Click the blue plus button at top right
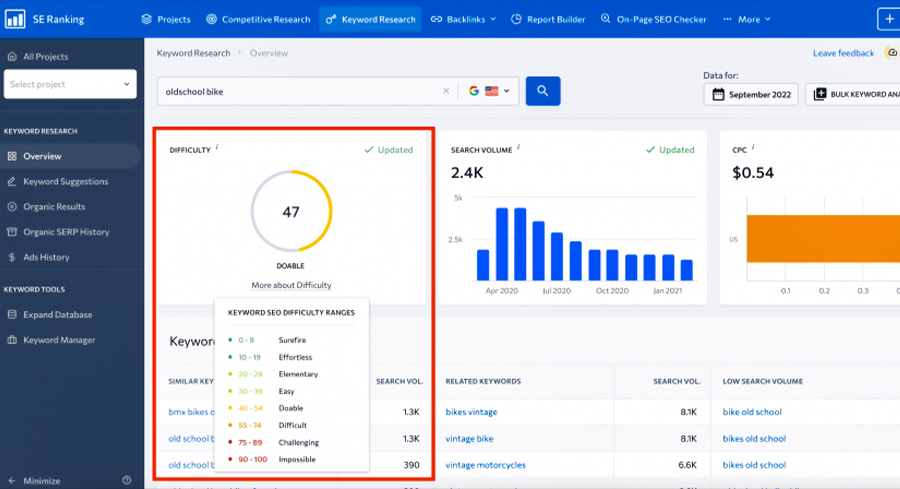 pos(888,19)
